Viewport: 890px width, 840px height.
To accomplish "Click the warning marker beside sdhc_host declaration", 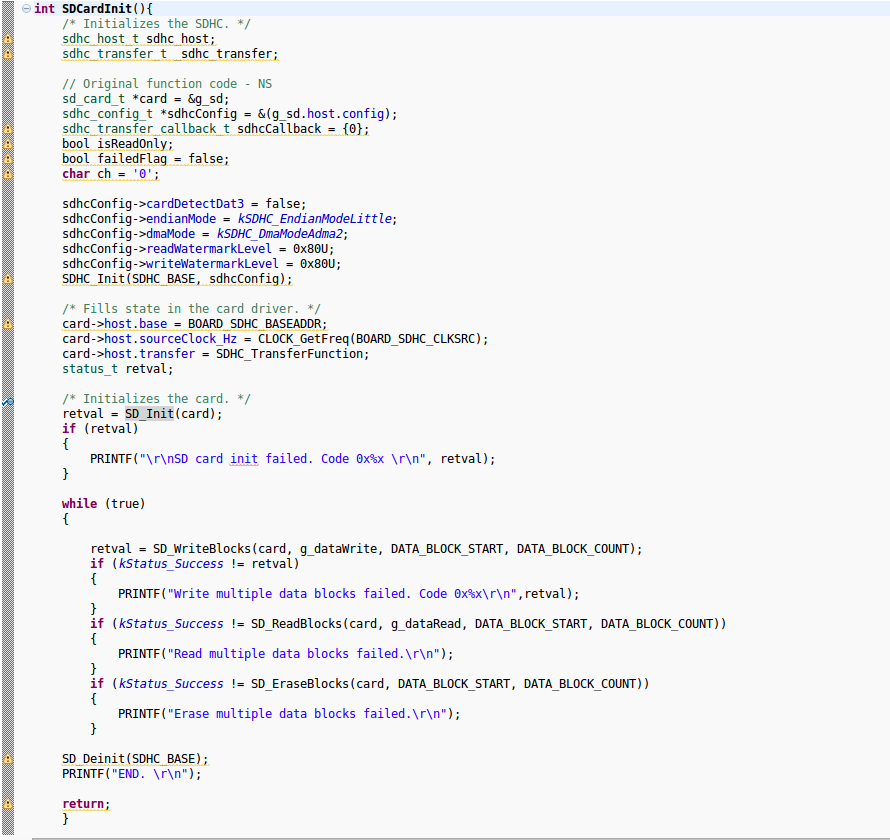I will pyautogui.click(x=7, y=38).
